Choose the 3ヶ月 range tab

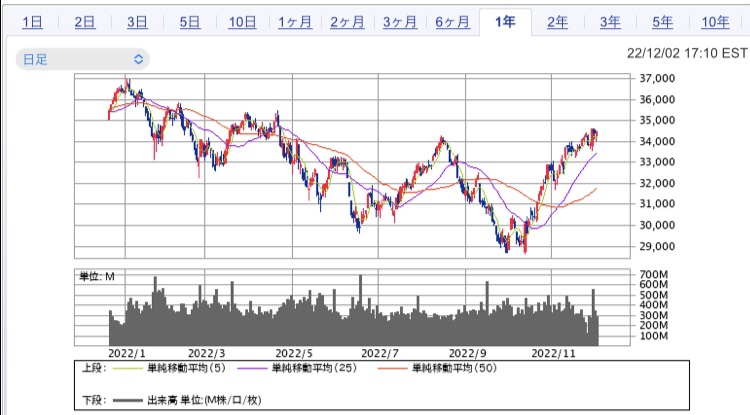400,22
